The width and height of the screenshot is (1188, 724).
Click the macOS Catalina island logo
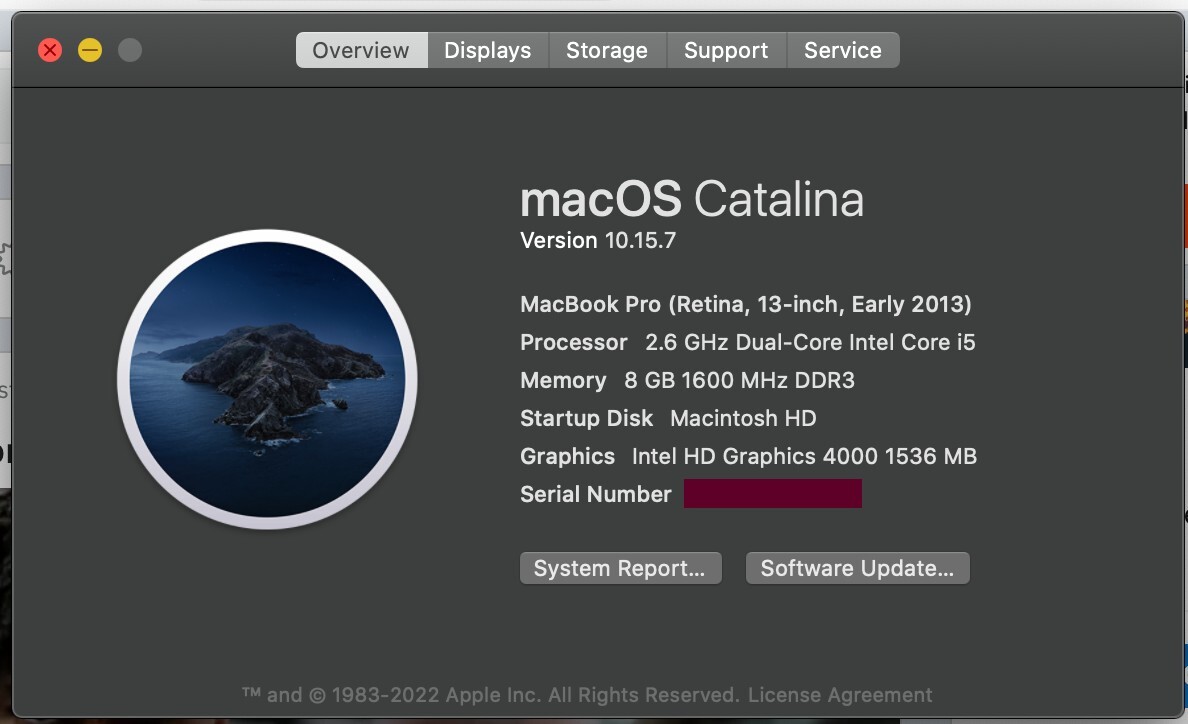click(x=267, y=379)
